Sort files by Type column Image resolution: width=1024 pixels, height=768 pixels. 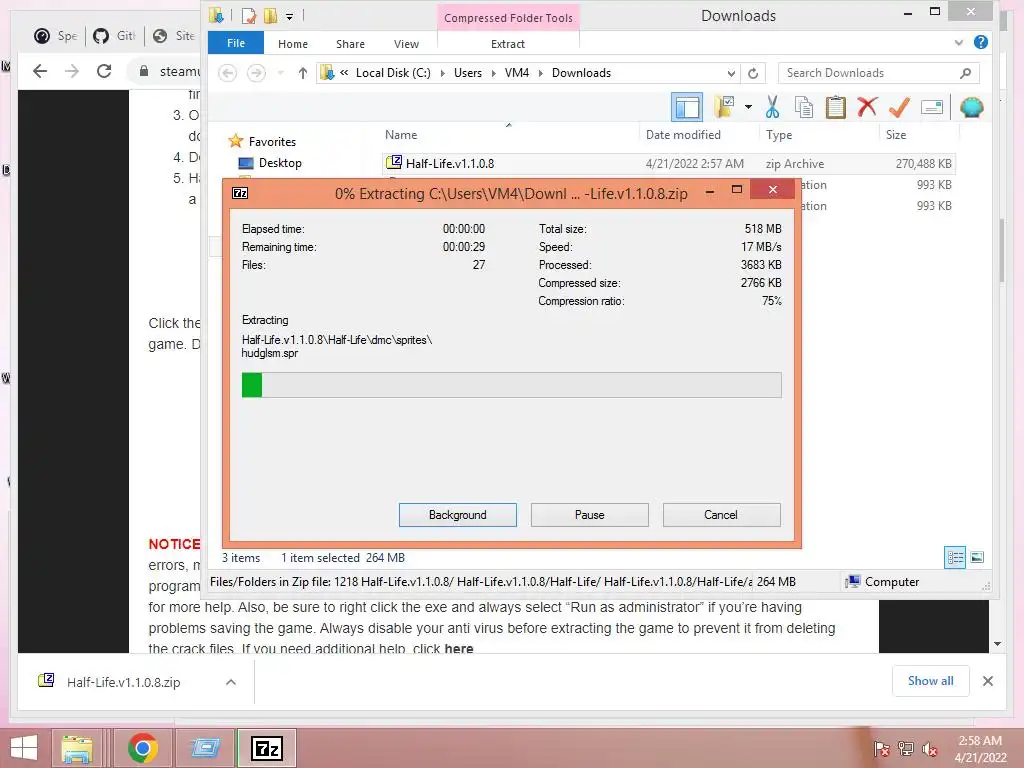click(x=778, y=135)
